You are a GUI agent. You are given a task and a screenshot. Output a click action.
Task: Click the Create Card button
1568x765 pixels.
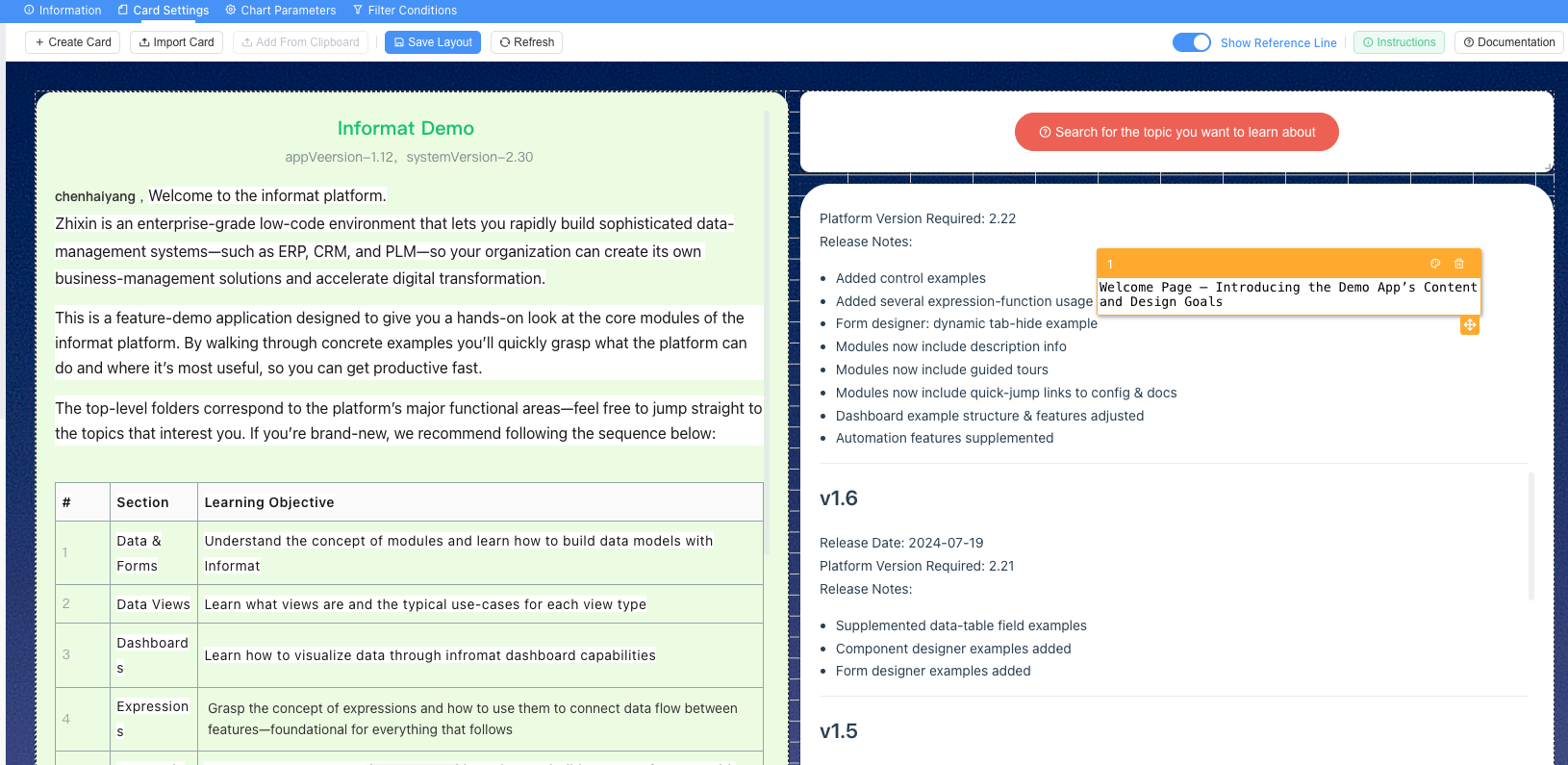click(x=73, y=42)
